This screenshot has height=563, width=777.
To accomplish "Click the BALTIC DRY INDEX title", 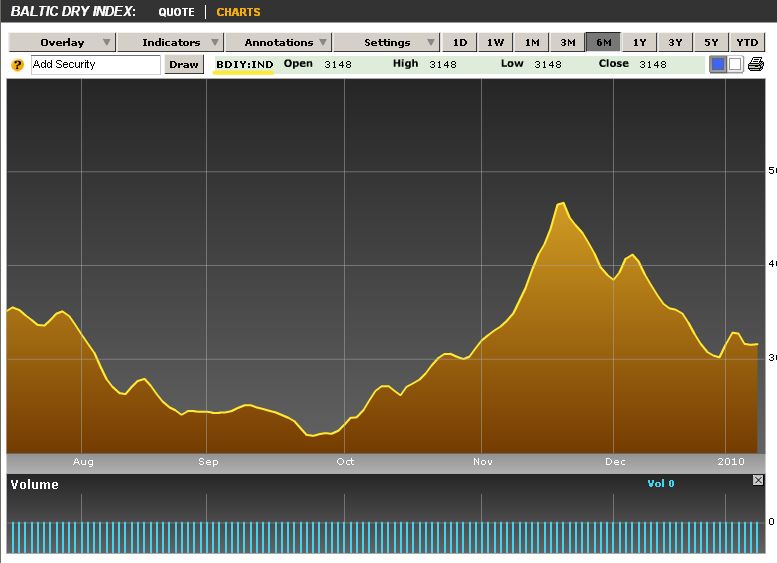I will point(73,11).
